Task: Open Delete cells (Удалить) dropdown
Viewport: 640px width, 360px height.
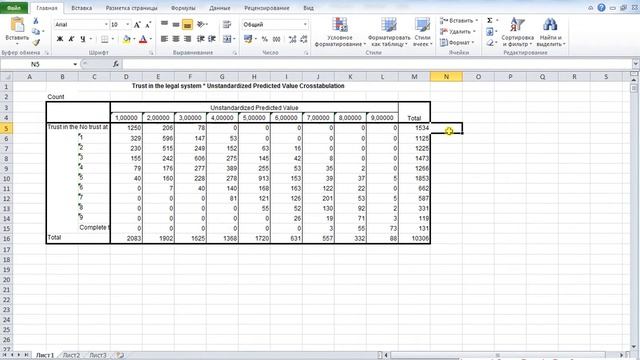Action: (458, 31)
